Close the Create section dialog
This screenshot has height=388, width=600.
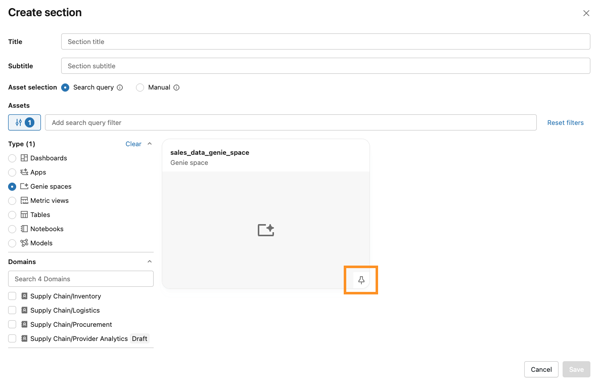point(586,13)
